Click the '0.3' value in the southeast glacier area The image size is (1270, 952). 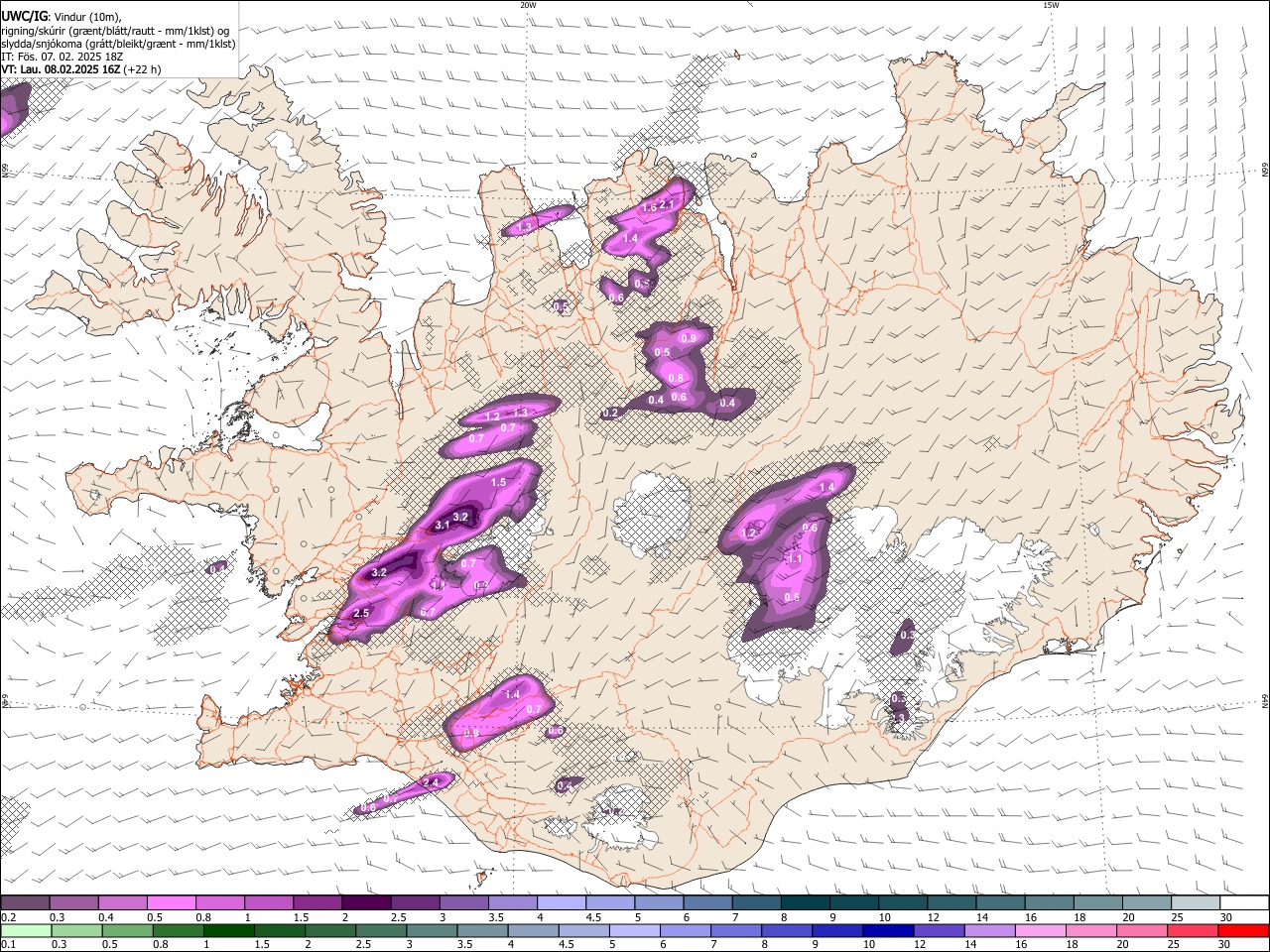(906, 635)
